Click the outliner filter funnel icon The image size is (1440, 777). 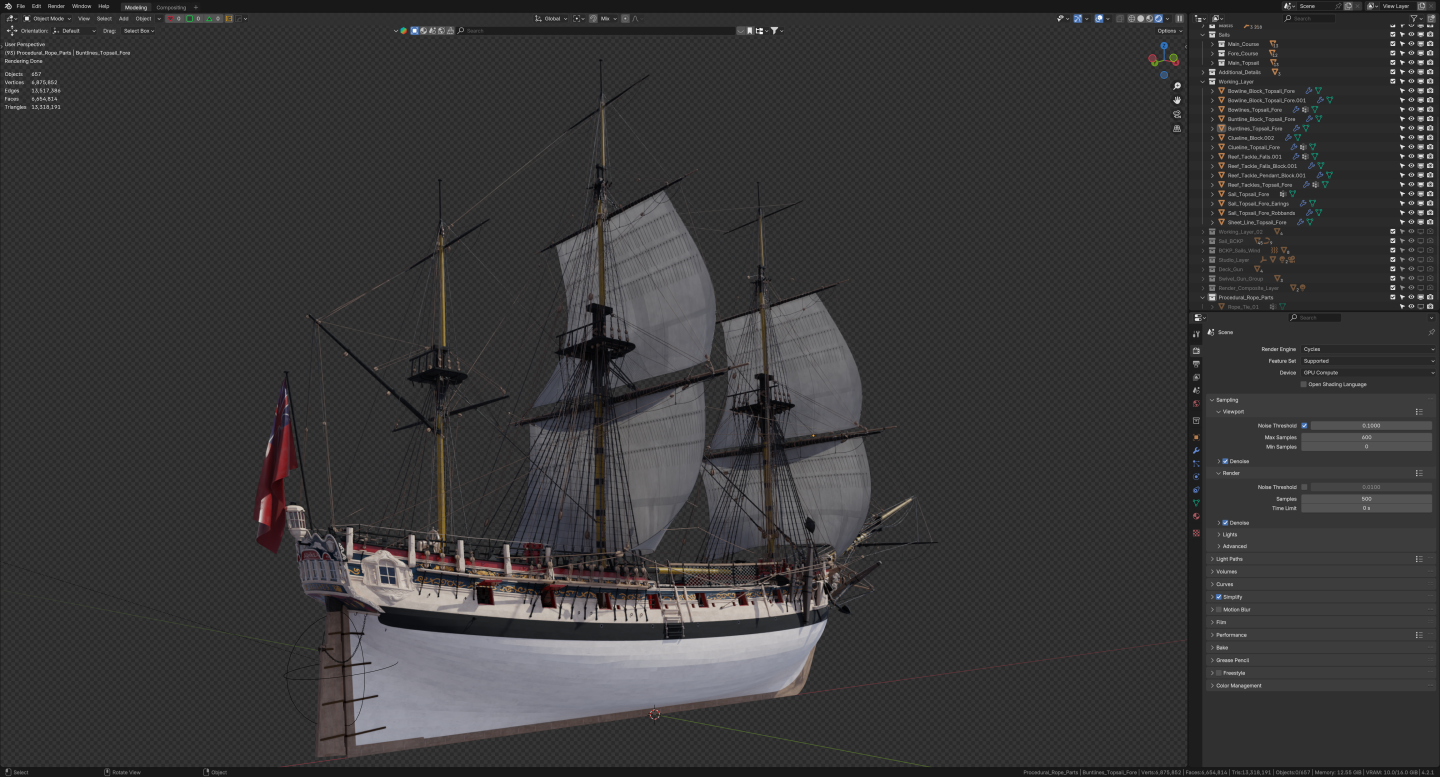[x=1415, y=18]
